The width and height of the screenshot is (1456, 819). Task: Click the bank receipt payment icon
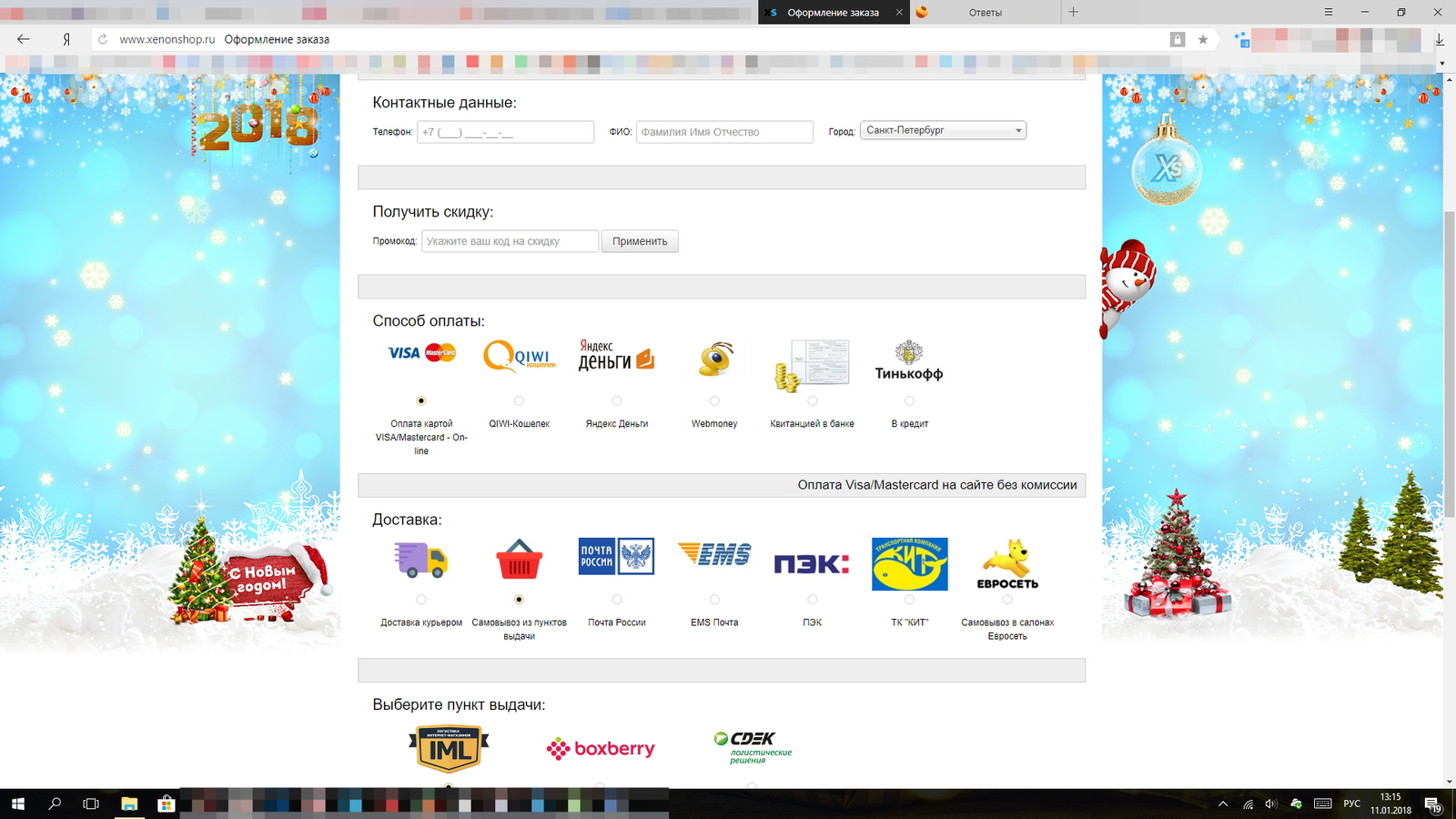tap(812, 365)
